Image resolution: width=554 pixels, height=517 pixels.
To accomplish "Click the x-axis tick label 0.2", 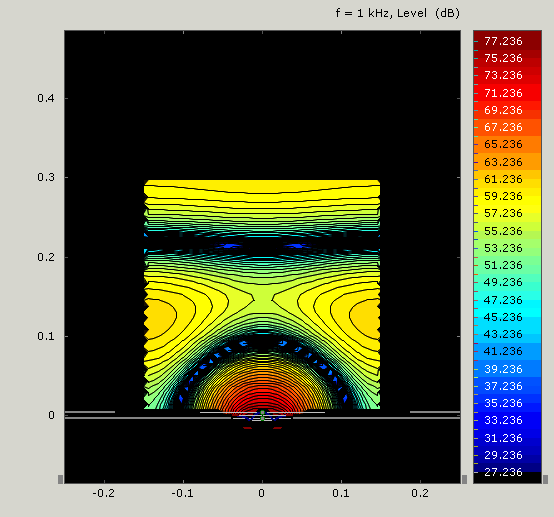I will pos(420,493).
